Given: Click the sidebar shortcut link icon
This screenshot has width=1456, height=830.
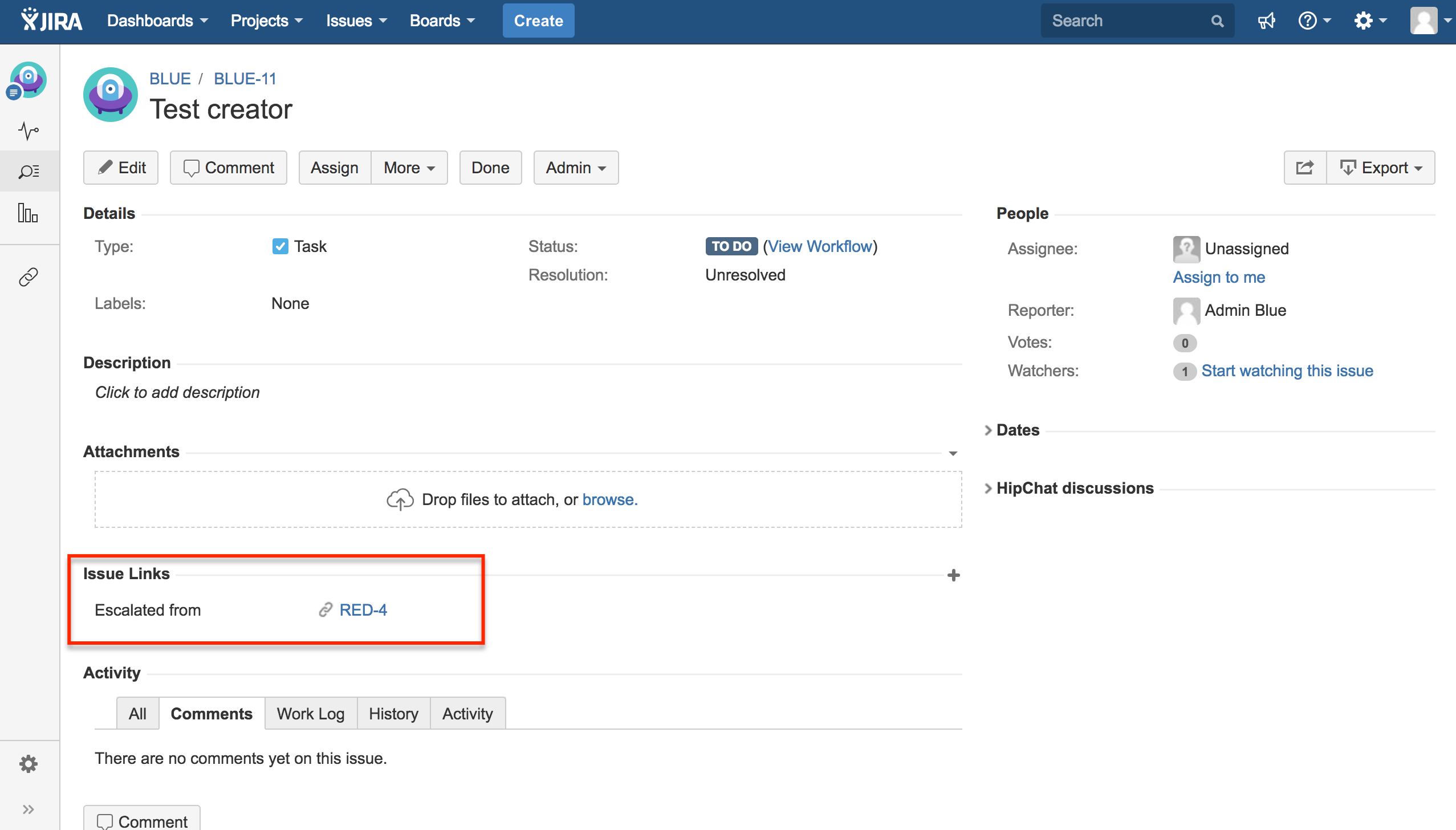Looking at the screenshot, I should coord(29,277).
